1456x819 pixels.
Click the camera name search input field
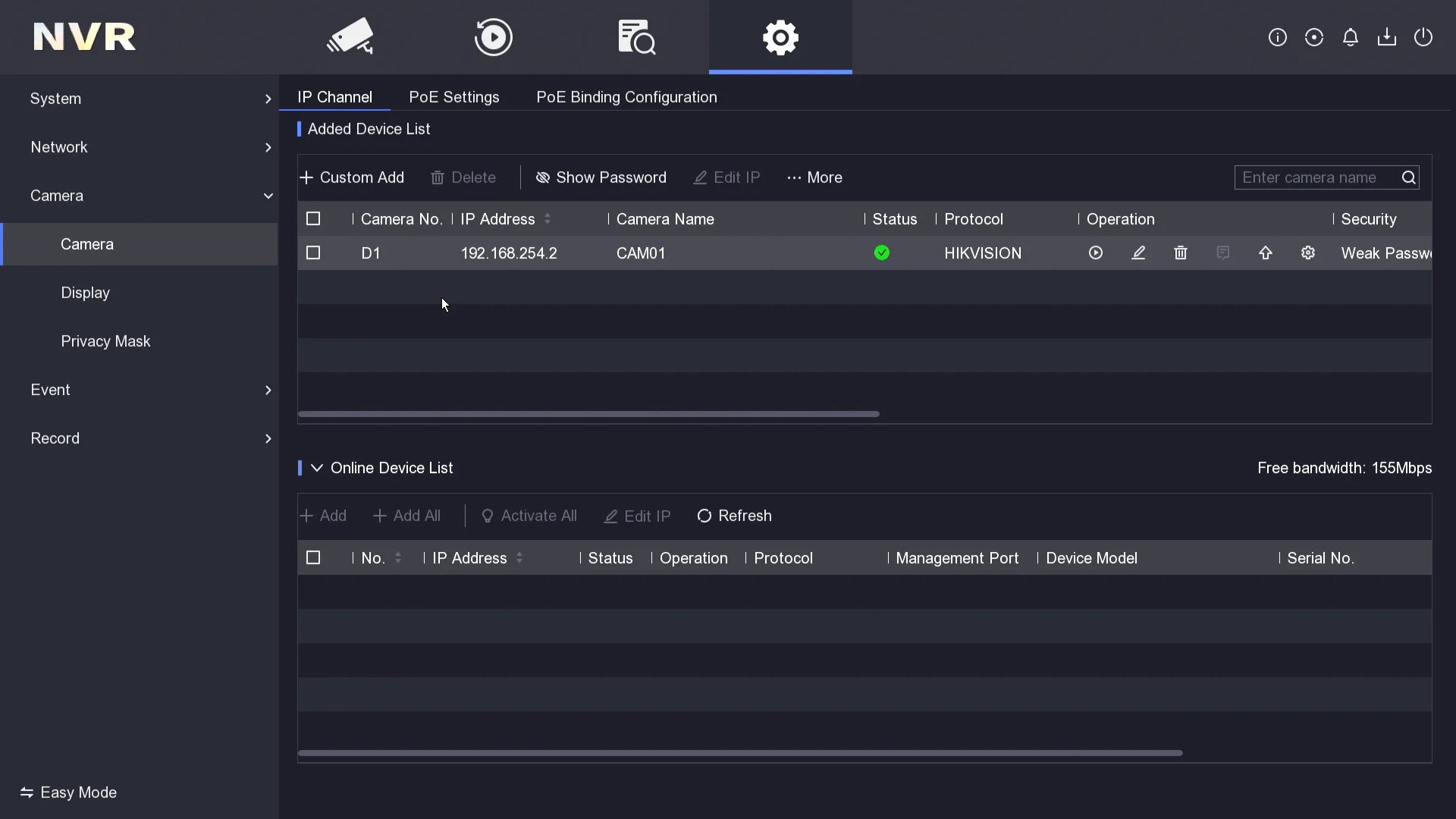coord(1316,177)
